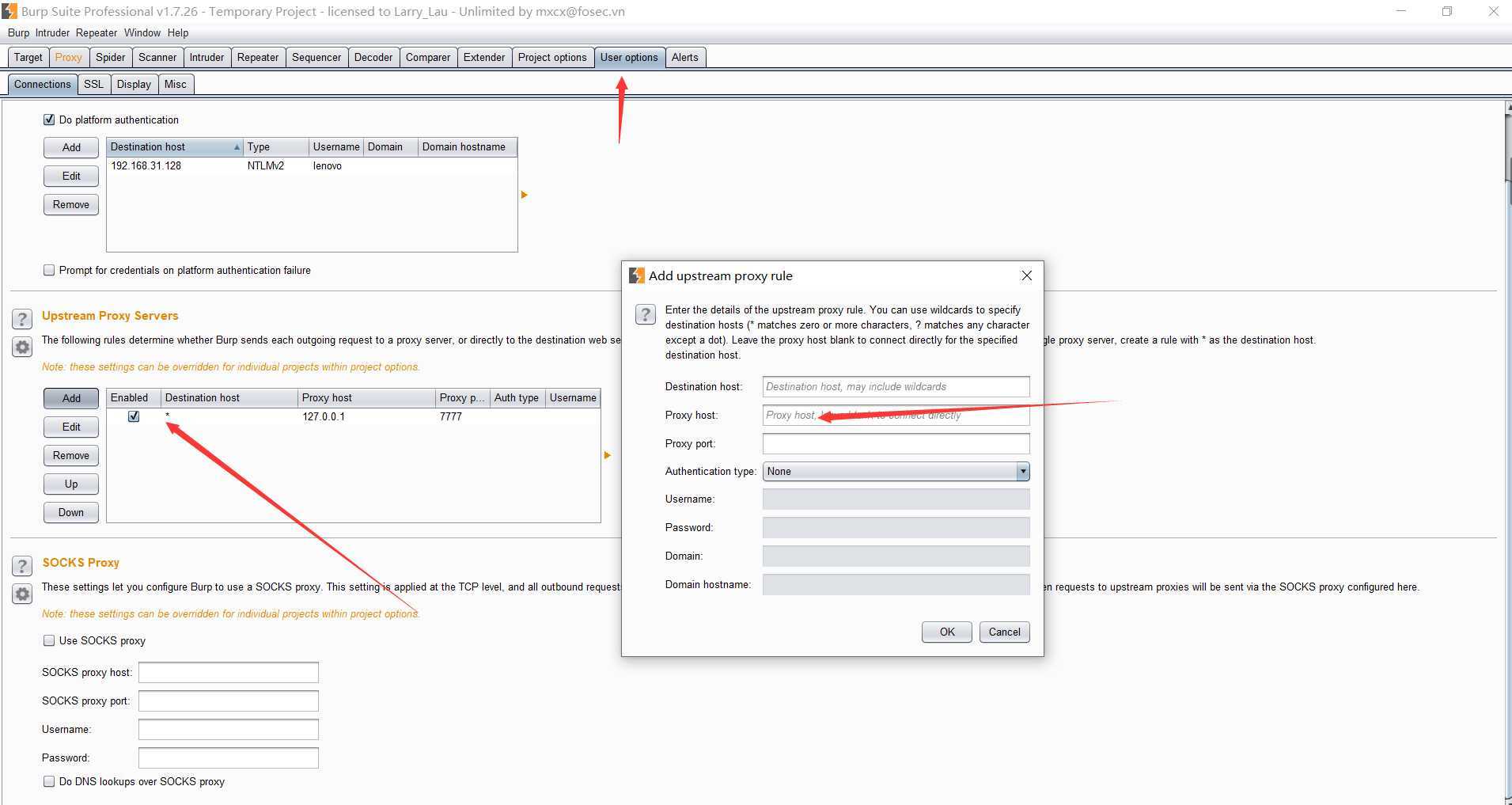1512x805 pixels.
Task: Enable Use SOCKS proxy checkbox
Action: 49,640
